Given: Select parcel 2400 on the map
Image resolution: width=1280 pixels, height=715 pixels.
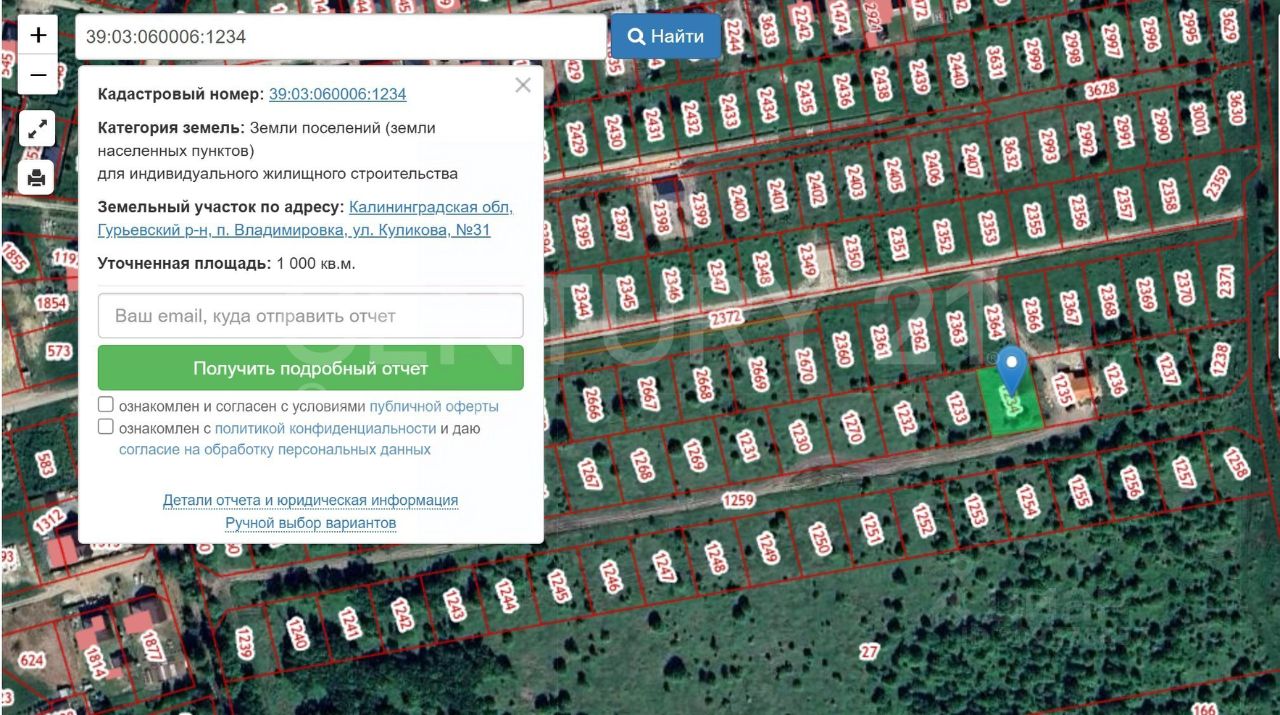Looking at the screenshot, I should click(x=739, y=203).
